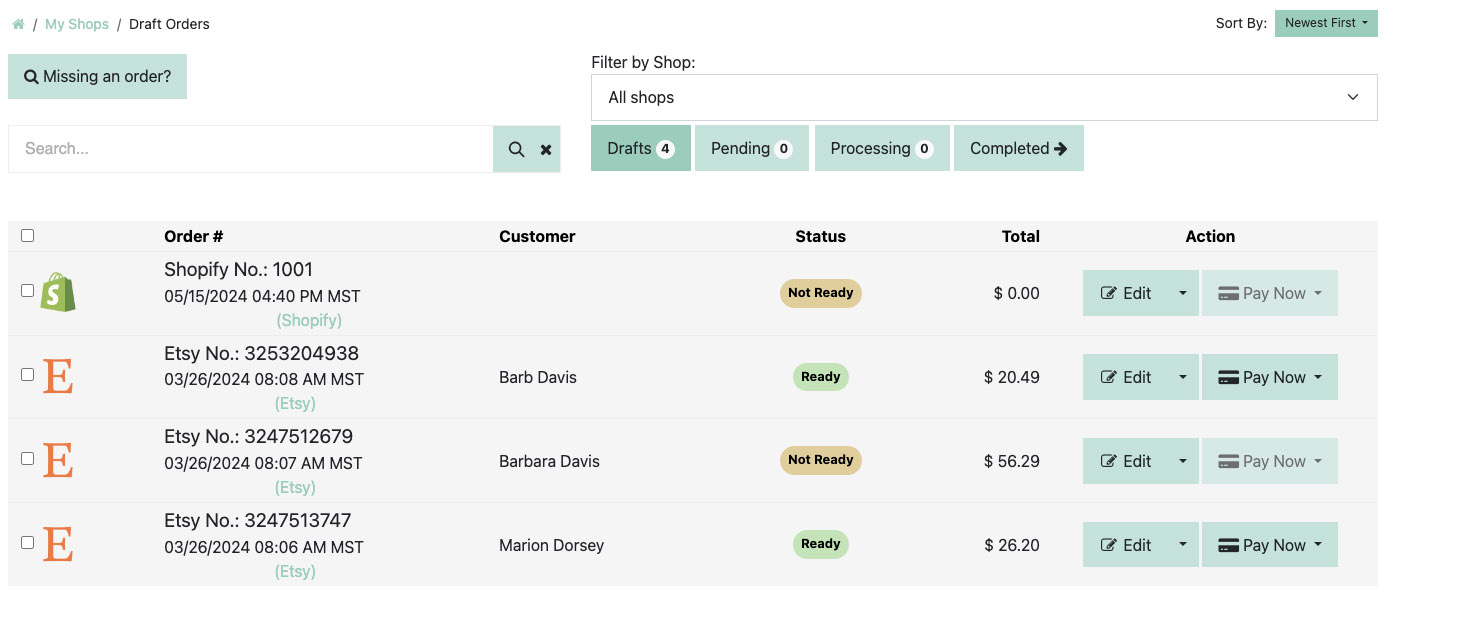Click the $ 56.29 total
Viewport: 1462px width, 618px height.
click(1012, 461)
